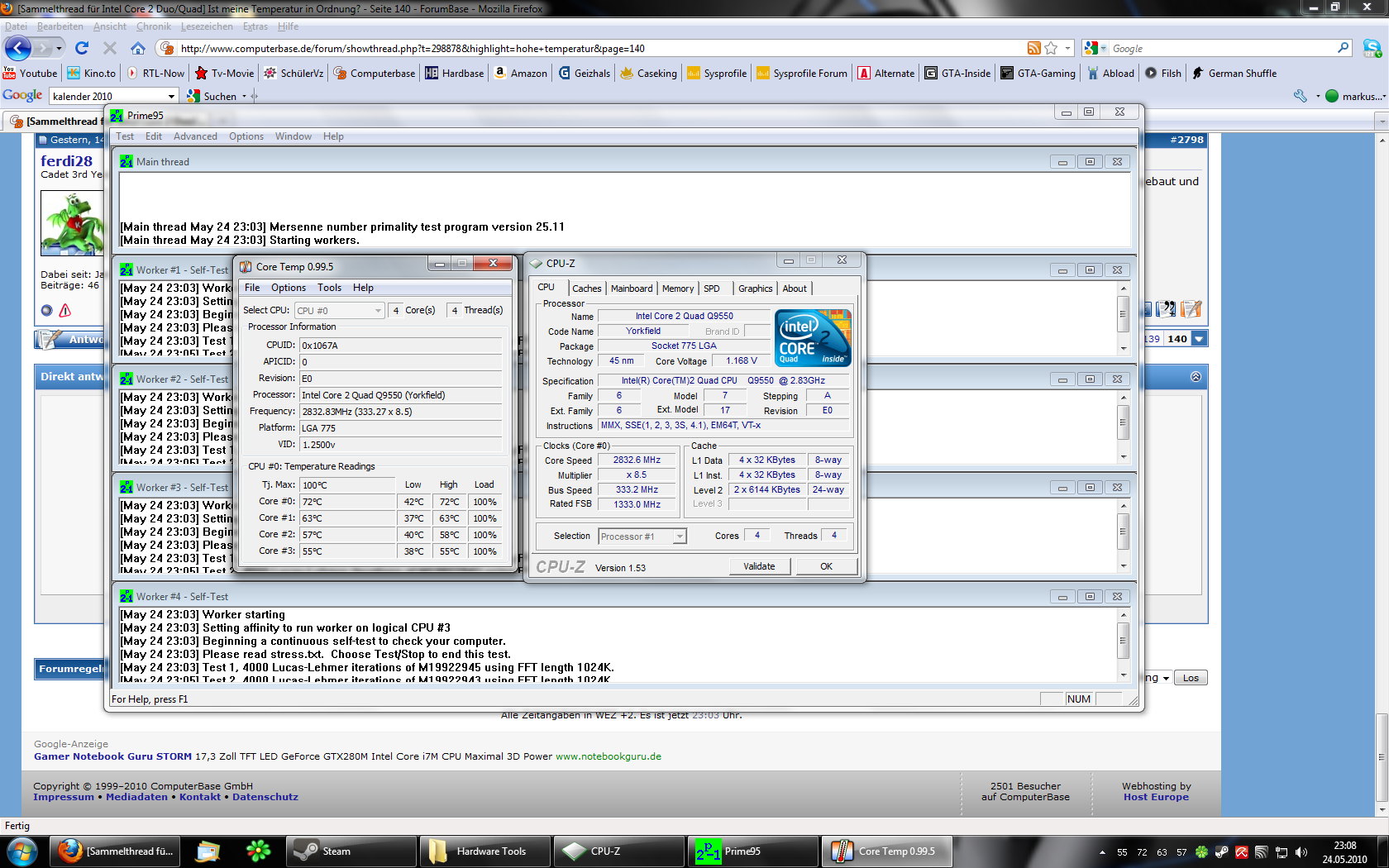Click Los button on forum page

tap(1191, 678)
